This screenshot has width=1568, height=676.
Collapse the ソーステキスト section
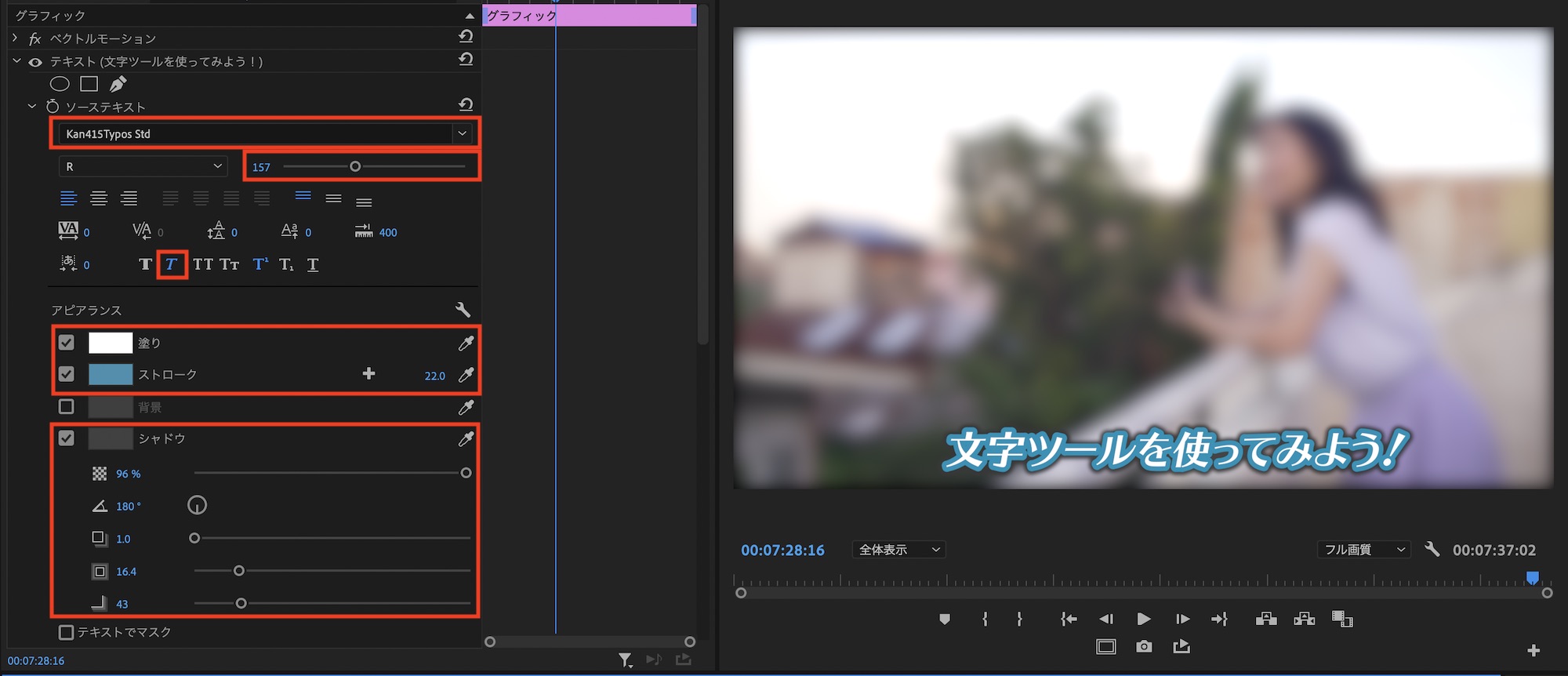[32, 106]
